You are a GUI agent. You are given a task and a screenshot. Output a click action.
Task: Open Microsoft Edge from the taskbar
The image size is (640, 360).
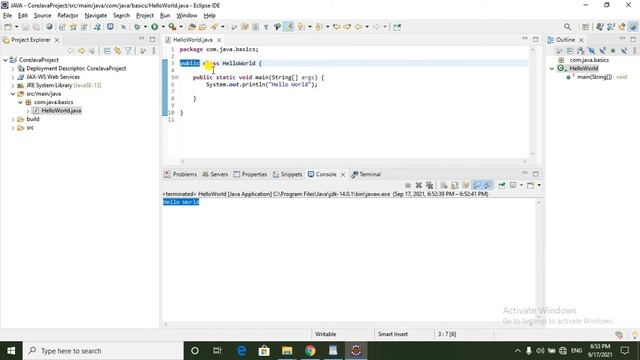click(241, 351)
